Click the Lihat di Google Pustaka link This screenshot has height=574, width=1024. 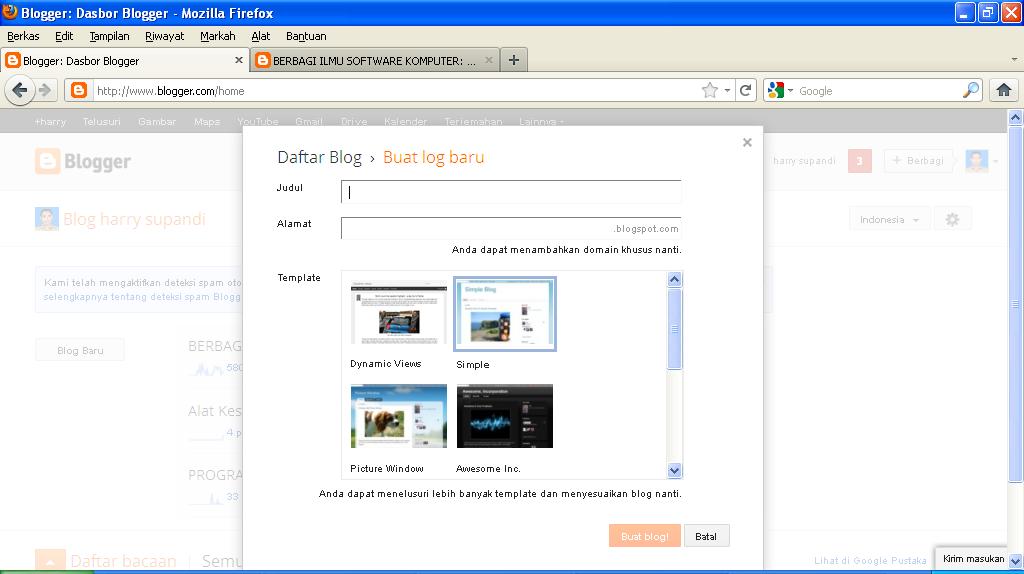pos(870,560)
